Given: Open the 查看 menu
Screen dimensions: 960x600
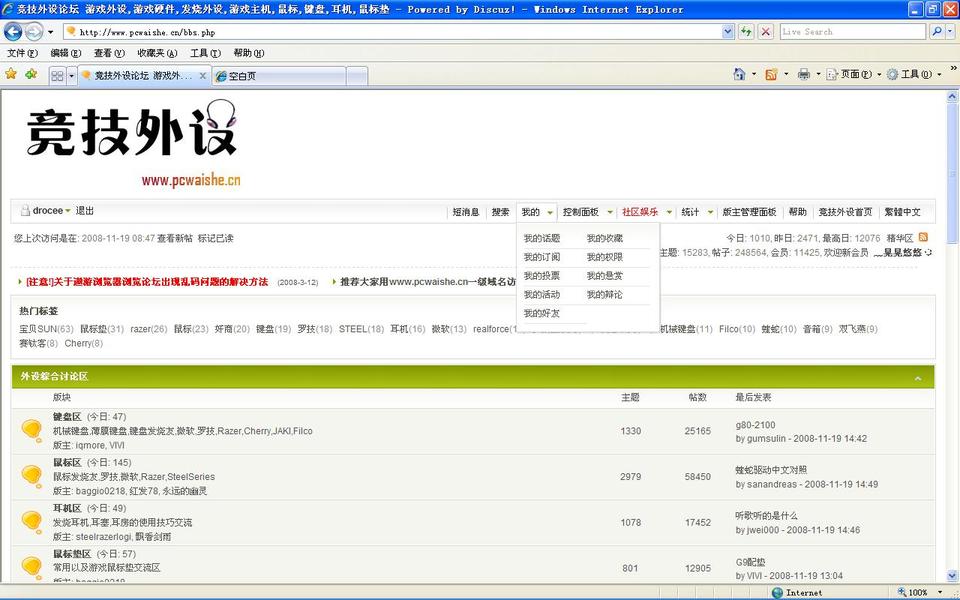Looking at the screenshot, I should 109,53.
